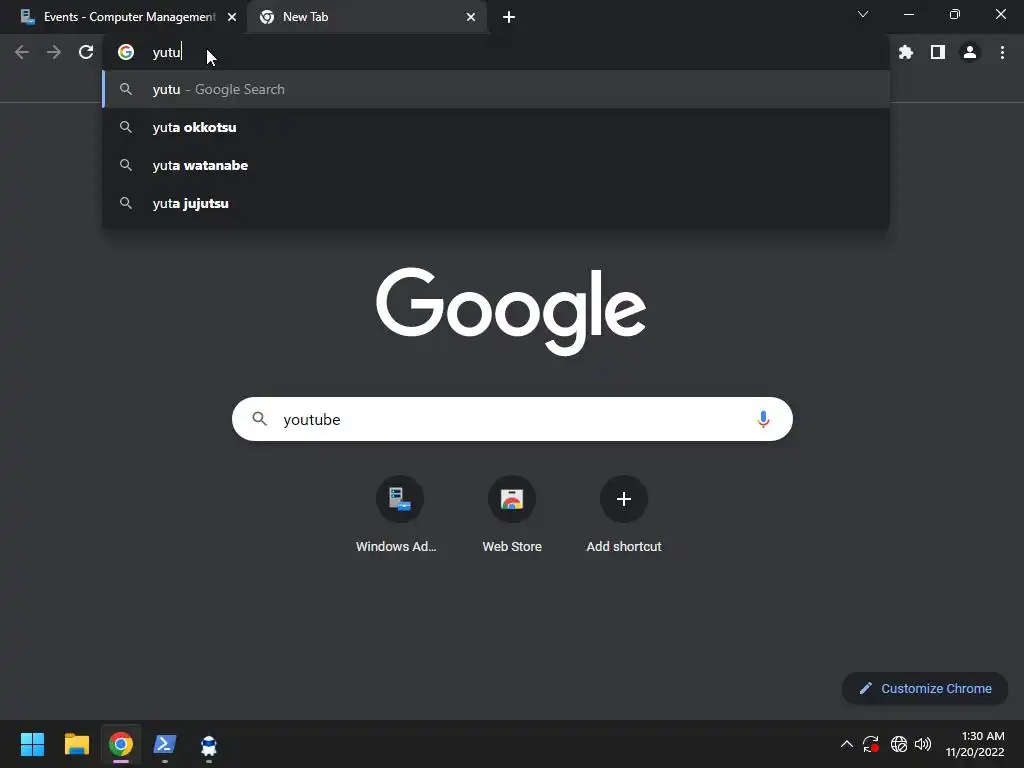This screenshot has height=768, width=1024.
Task: Click the sync status tray icon
Action: tap(871, 744)
